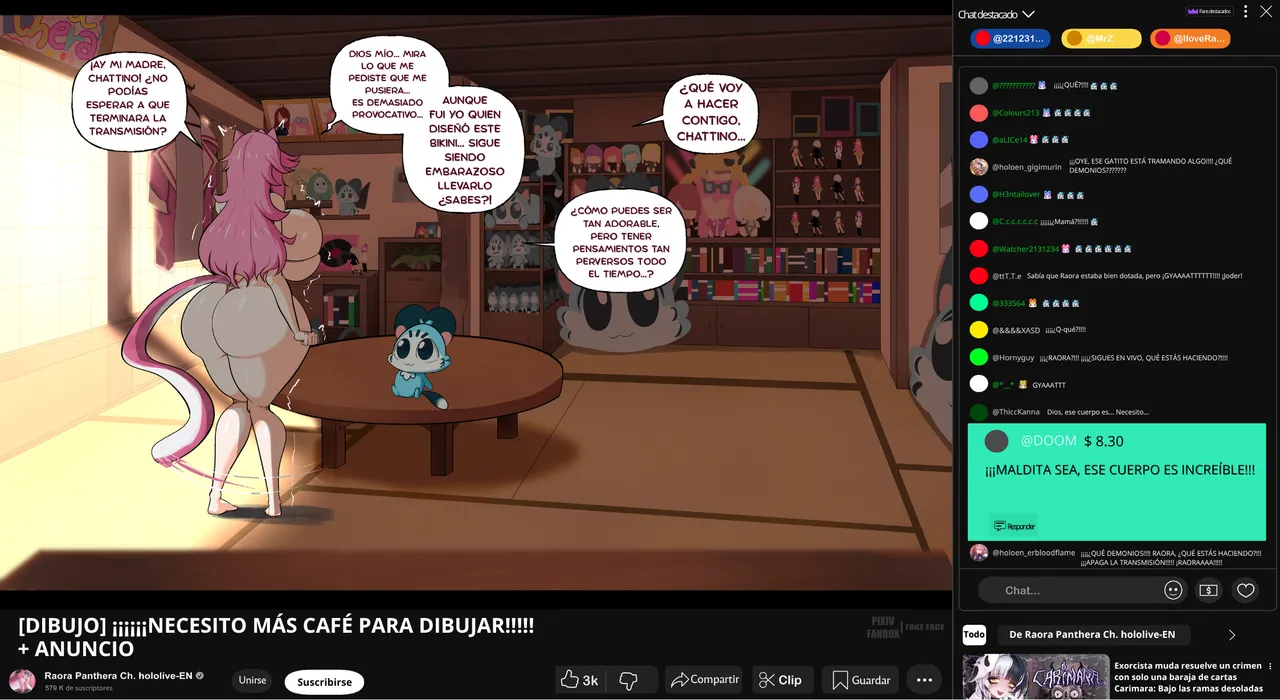Open Super Chat with the dollar bill icon

(x=1208, y=590)
